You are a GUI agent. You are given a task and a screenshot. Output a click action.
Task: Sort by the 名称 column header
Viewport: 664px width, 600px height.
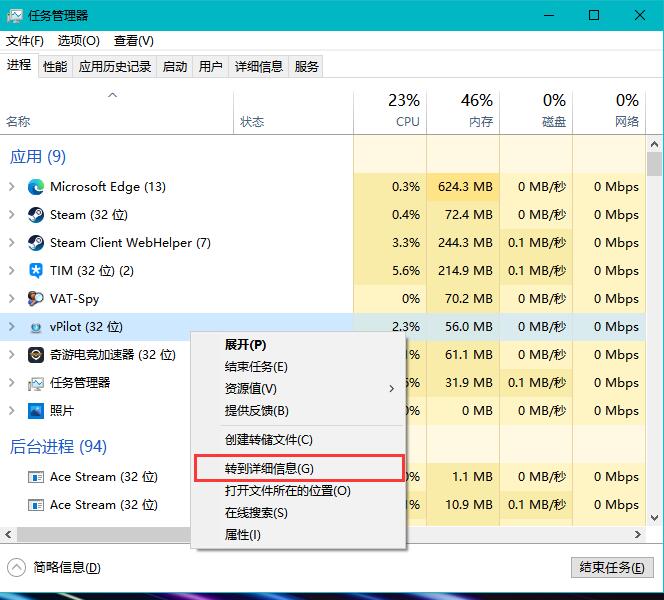[116, 112]
